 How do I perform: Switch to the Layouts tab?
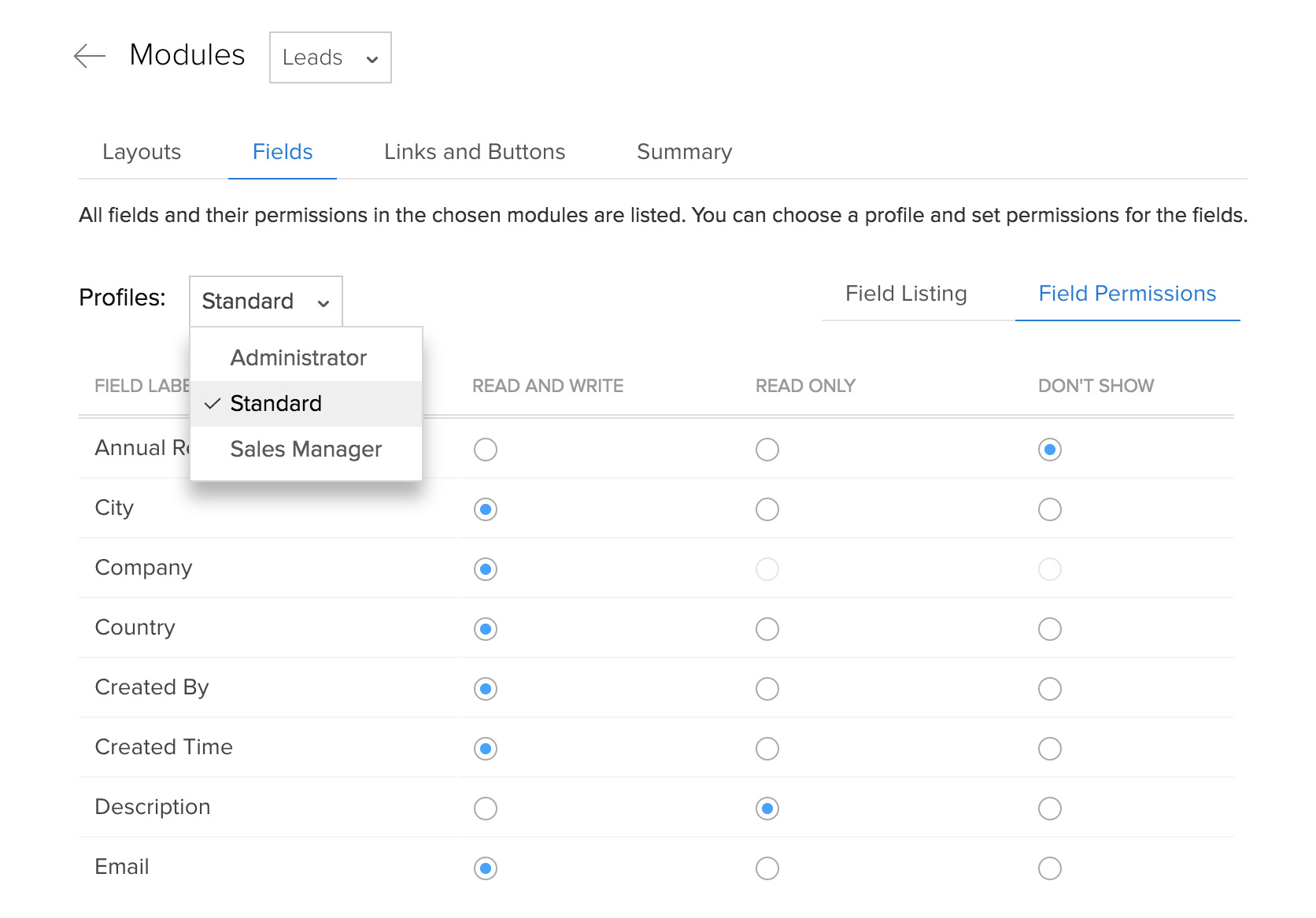coord(142,152)
